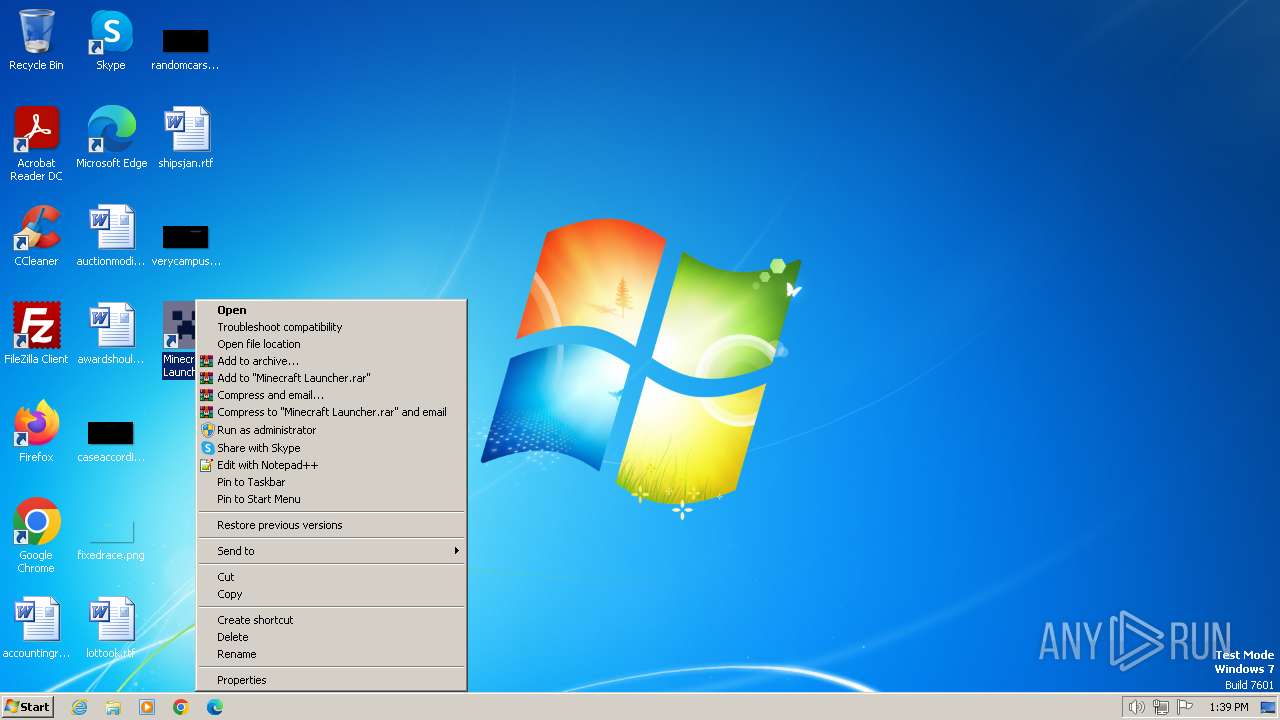
Task: Select the lottook.rtf document icon
Action: point(111,628)
